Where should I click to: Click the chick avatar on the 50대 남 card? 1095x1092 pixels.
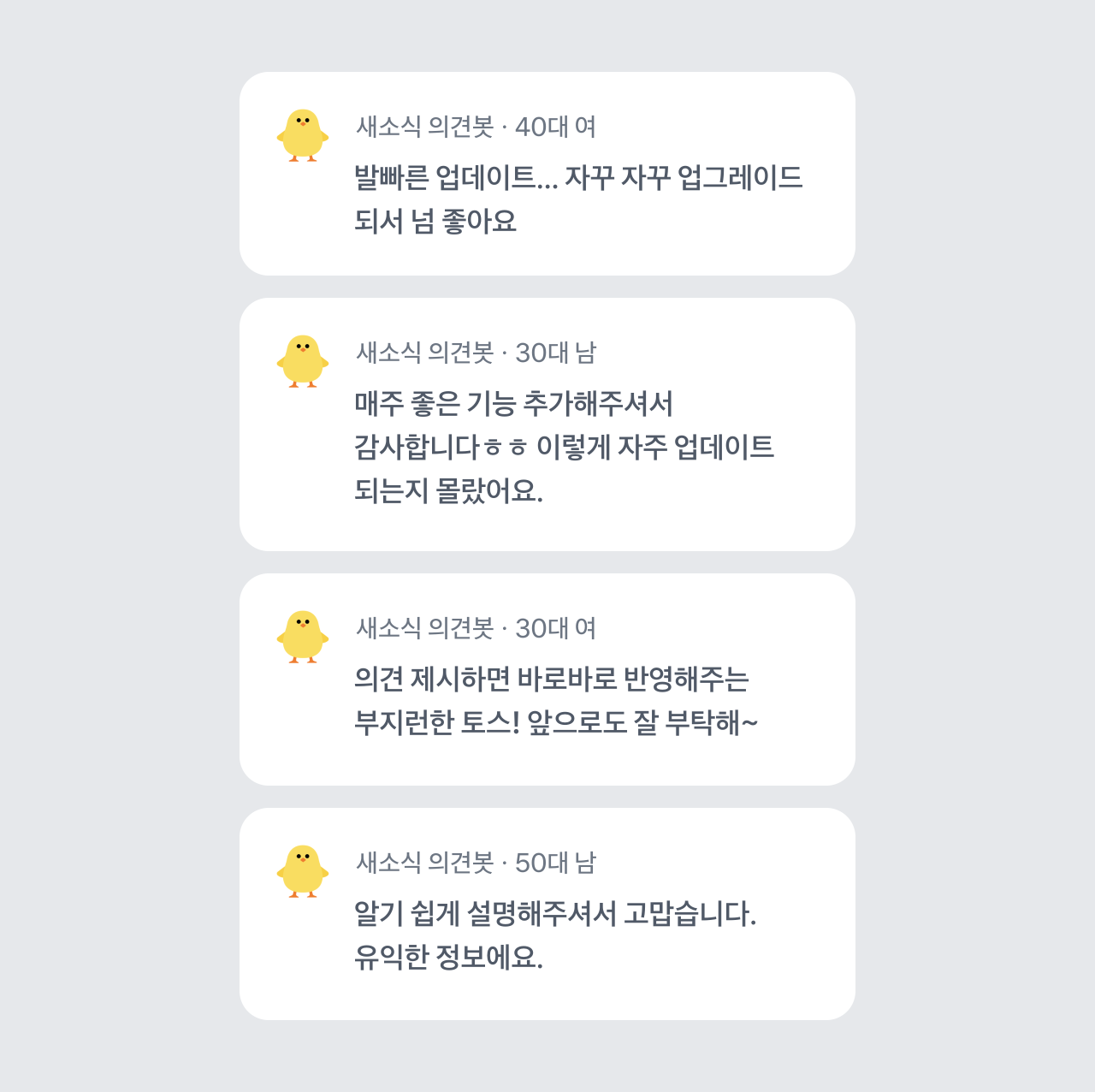coord(303,871)
